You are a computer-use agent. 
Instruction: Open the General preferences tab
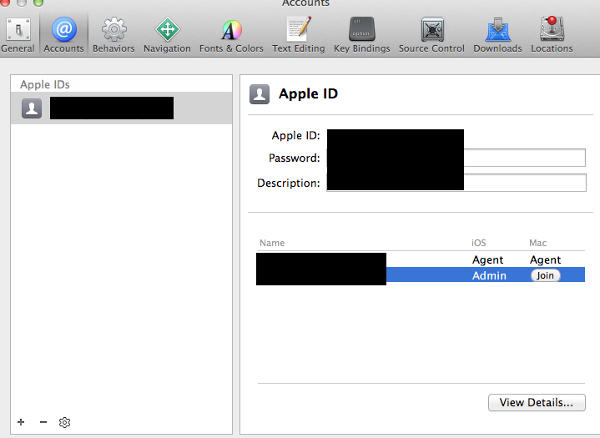click(18, 35)
